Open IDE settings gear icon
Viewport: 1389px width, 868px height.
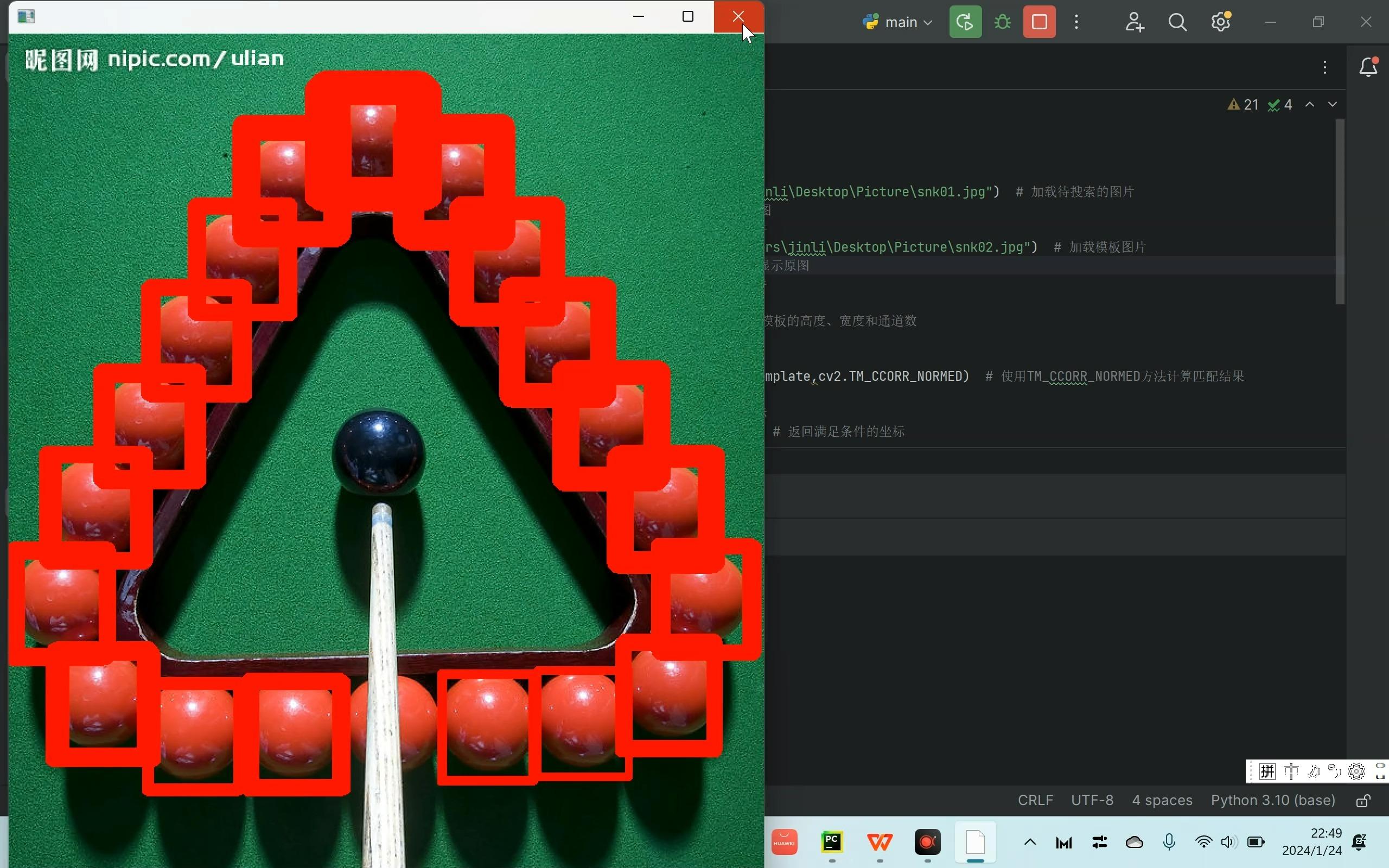tap(1220, 22)
